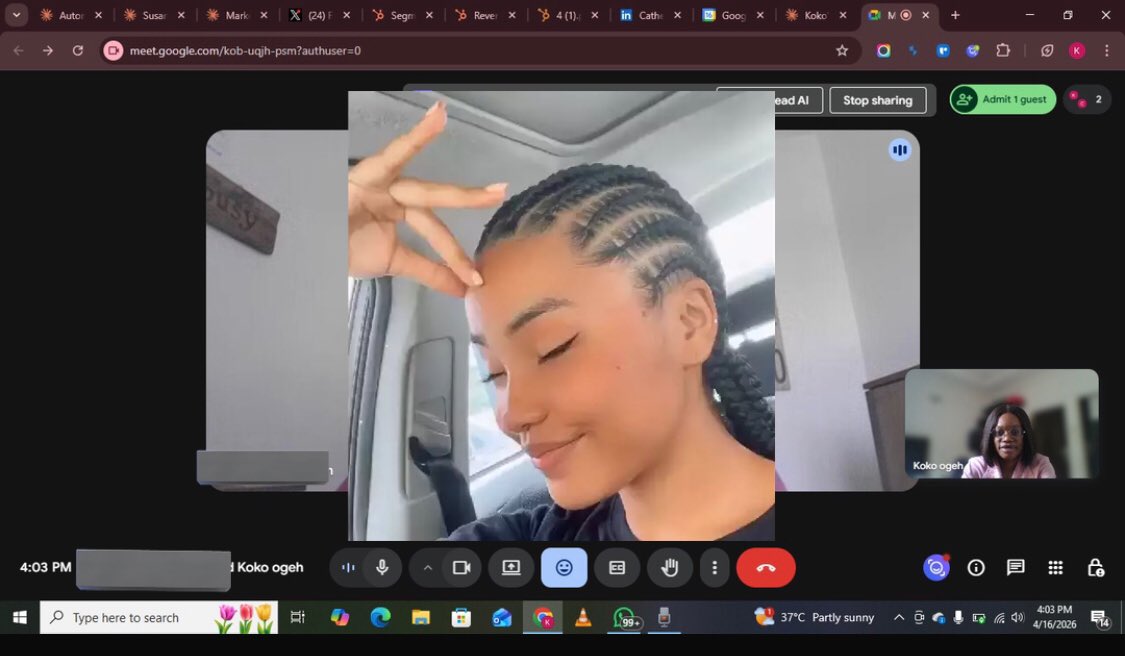This screenshot has height=656, width=1125.
Task: Raise hand in the meeting
Action: 669,568
